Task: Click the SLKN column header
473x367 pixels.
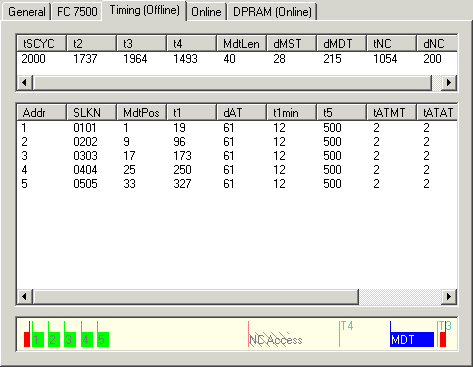Action: [x=92, y=113]
